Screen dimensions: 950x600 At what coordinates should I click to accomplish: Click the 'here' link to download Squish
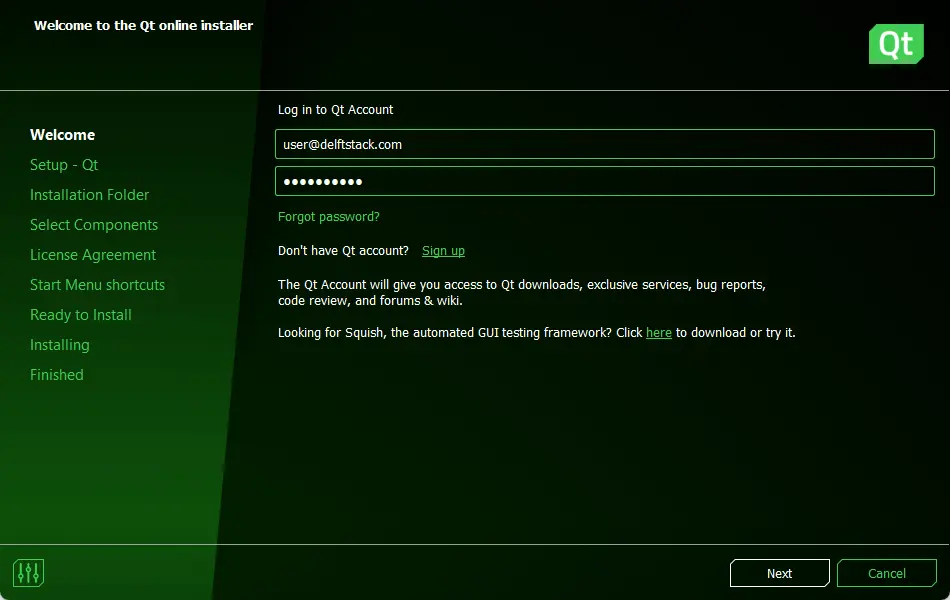pos(659,333)
